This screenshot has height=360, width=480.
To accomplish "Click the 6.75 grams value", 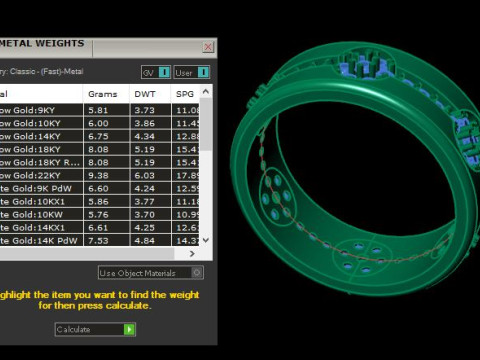I will [x=98, y=136].
